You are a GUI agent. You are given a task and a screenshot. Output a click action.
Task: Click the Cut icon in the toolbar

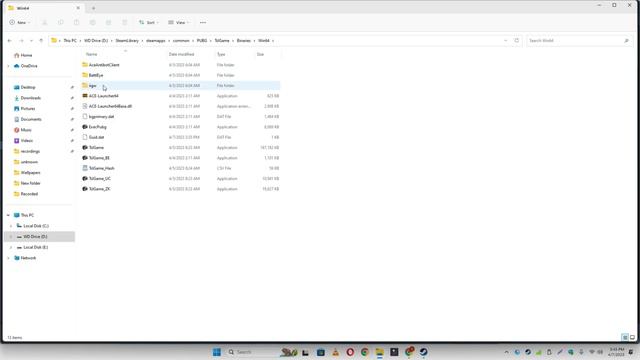[45, 22]
